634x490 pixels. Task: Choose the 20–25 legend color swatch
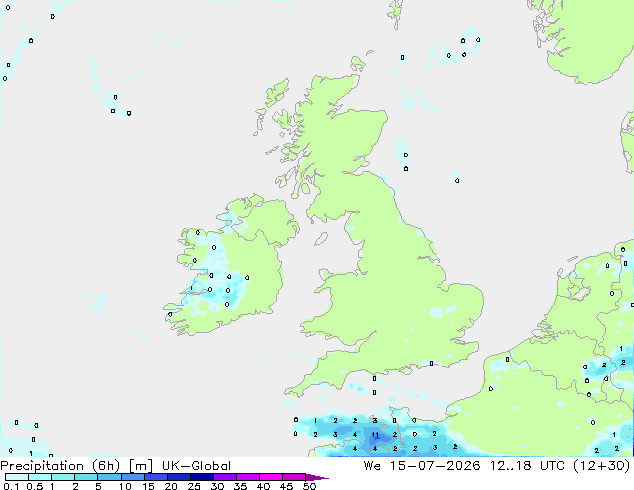(x=178, y=477)
